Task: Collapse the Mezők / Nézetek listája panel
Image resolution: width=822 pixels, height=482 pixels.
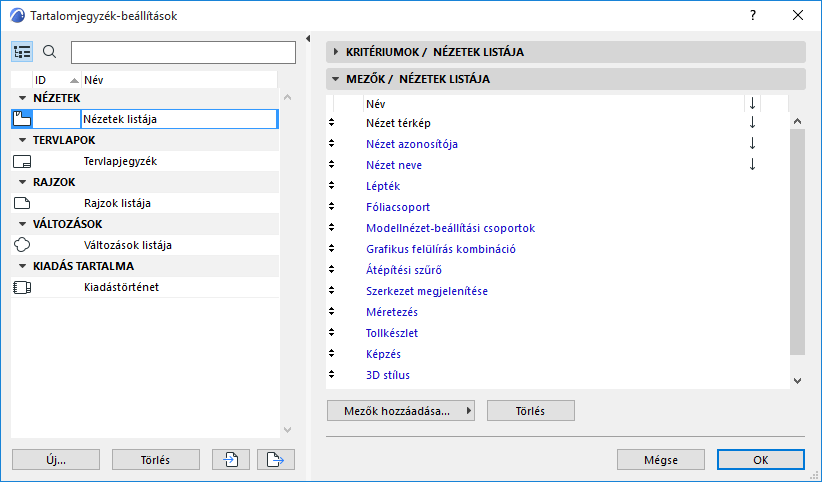Action: 335,78
